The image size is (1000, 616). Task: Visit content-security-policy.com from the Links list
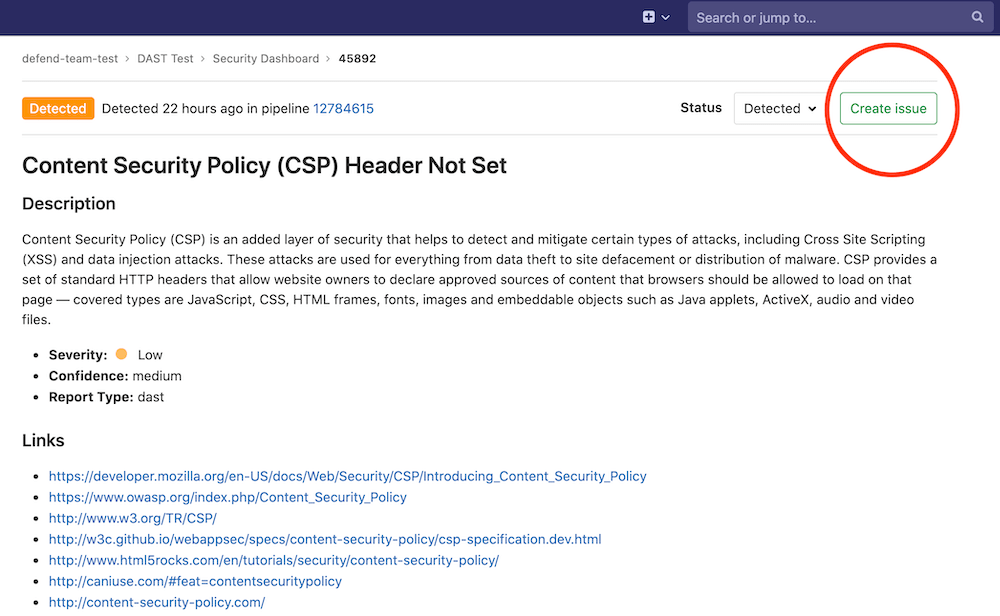157,602
